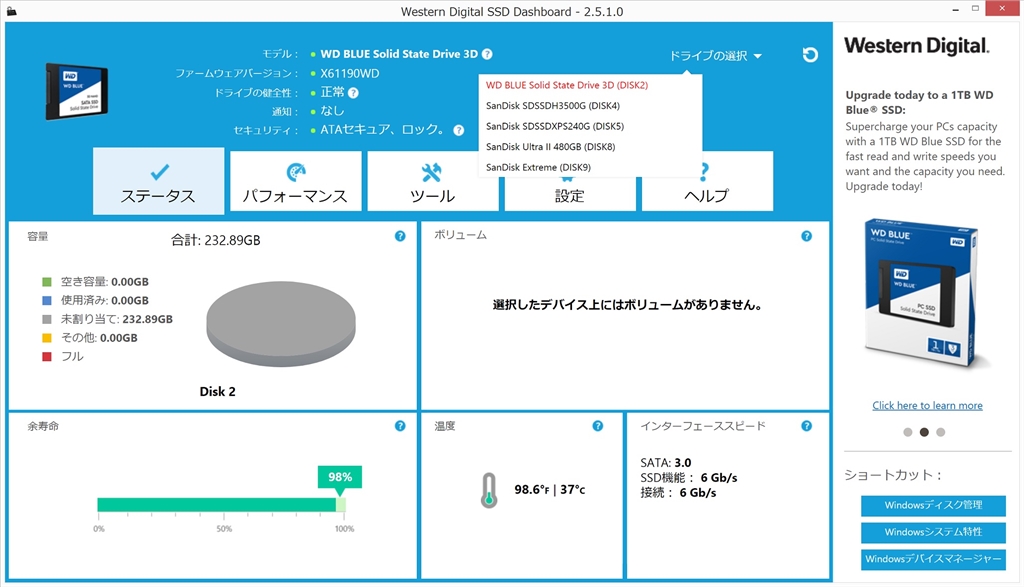Switch to the ツール tab

click(x=432, y=181)
